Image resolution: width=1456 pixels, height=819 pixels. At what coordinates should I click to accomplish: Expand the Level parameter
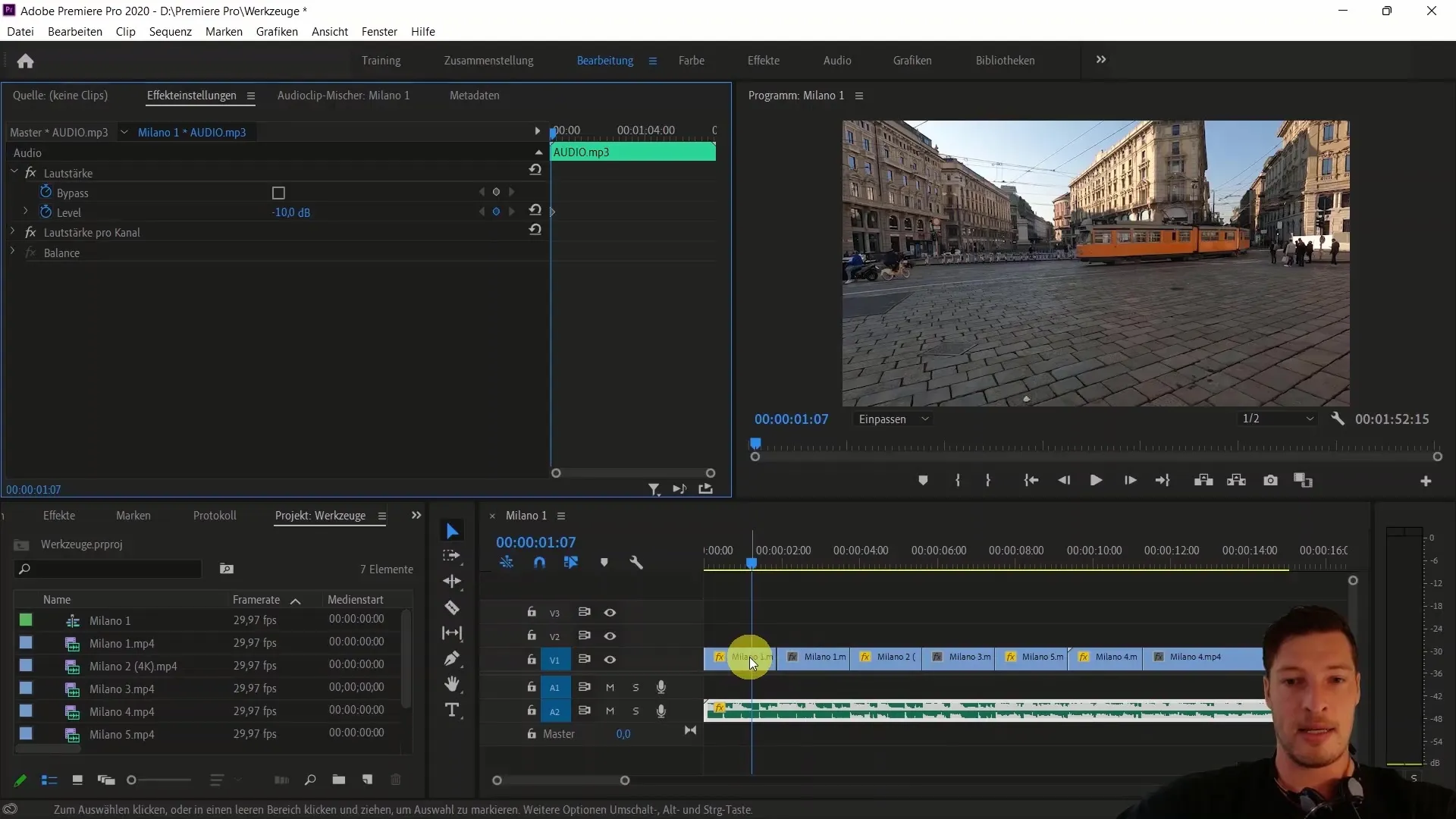point(26,212)
